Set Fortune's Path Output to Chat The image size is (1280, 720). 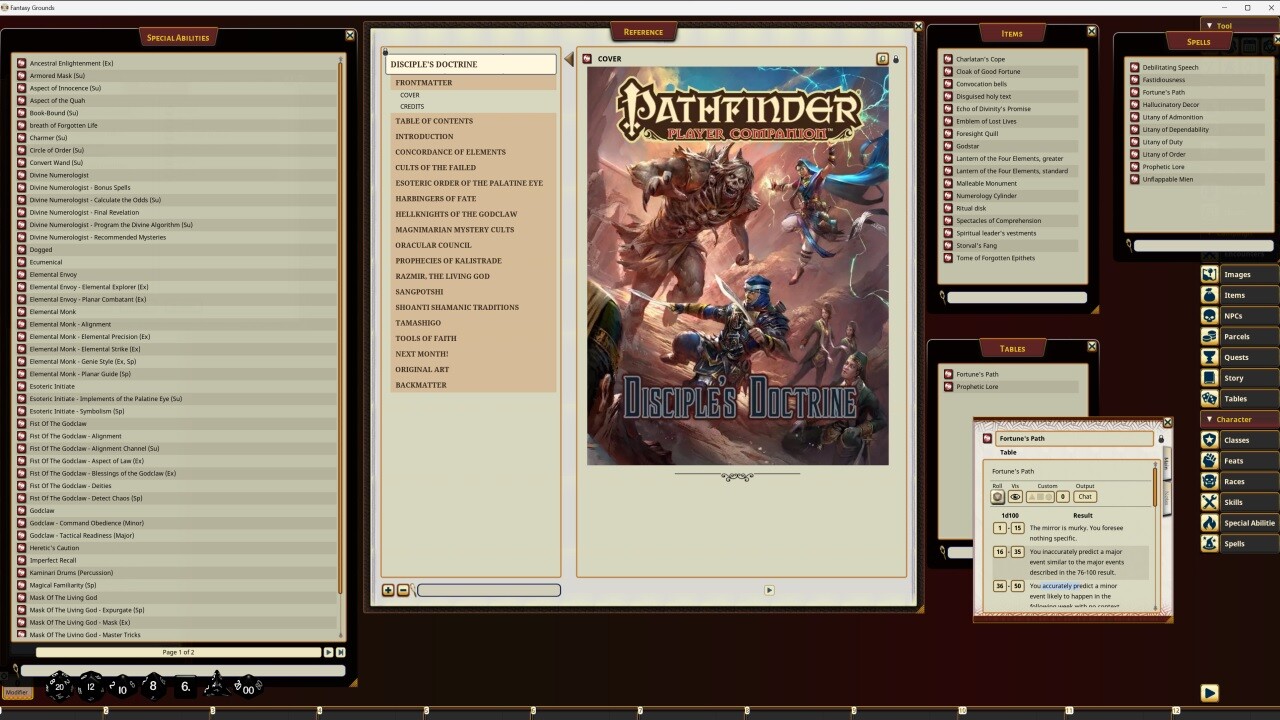click(1084, 497)
